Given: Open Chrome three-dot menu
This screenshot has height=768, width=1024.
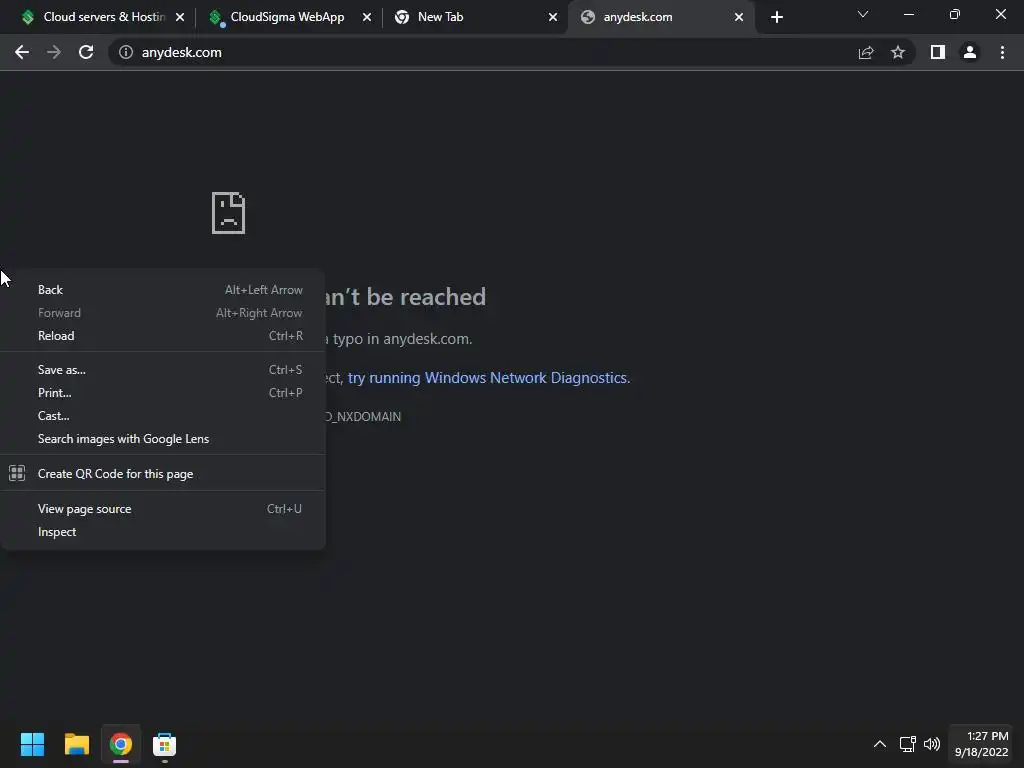Looking at the screenshot, I should (x=1002, y=52).
